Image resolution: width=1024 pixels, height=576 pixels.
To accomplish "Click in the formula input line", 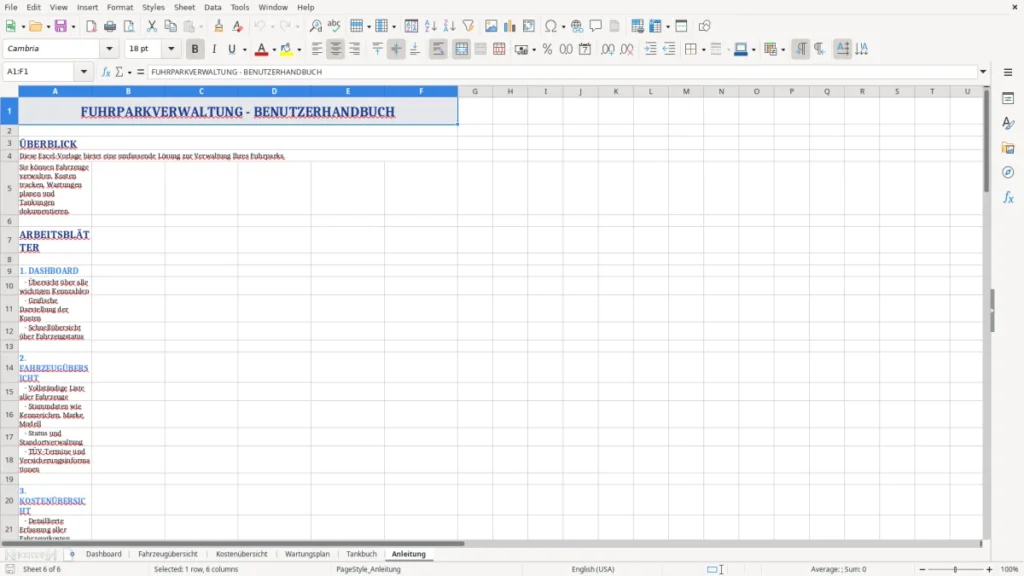I will click(562, 72).
